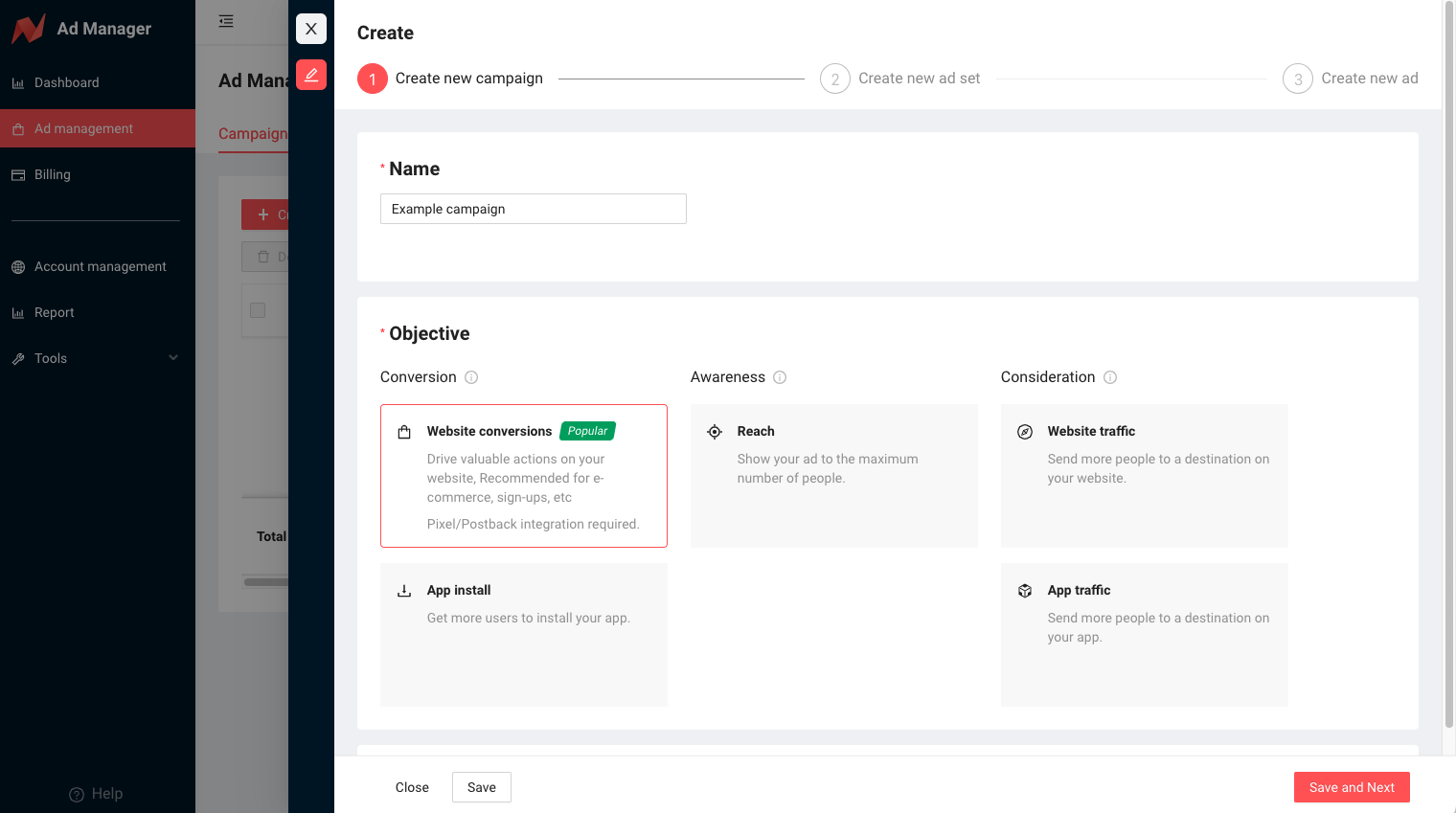This screenshot has height=813, width=1456.
Task: Click the App install download icon
Action: click(404, 591)
